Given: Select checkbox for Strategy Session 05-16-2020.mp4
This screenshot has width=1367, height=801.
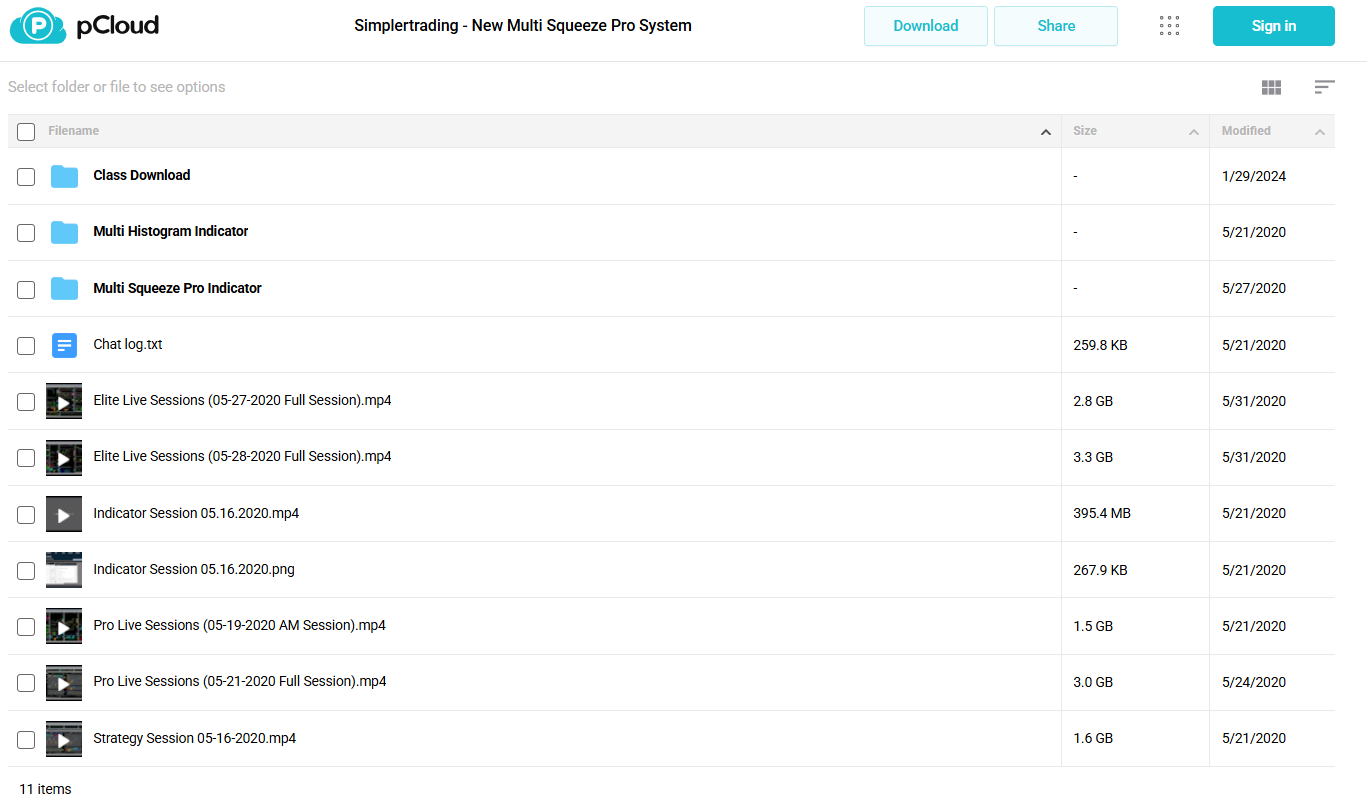Looking at the screenshot, I should coord(26,740).
